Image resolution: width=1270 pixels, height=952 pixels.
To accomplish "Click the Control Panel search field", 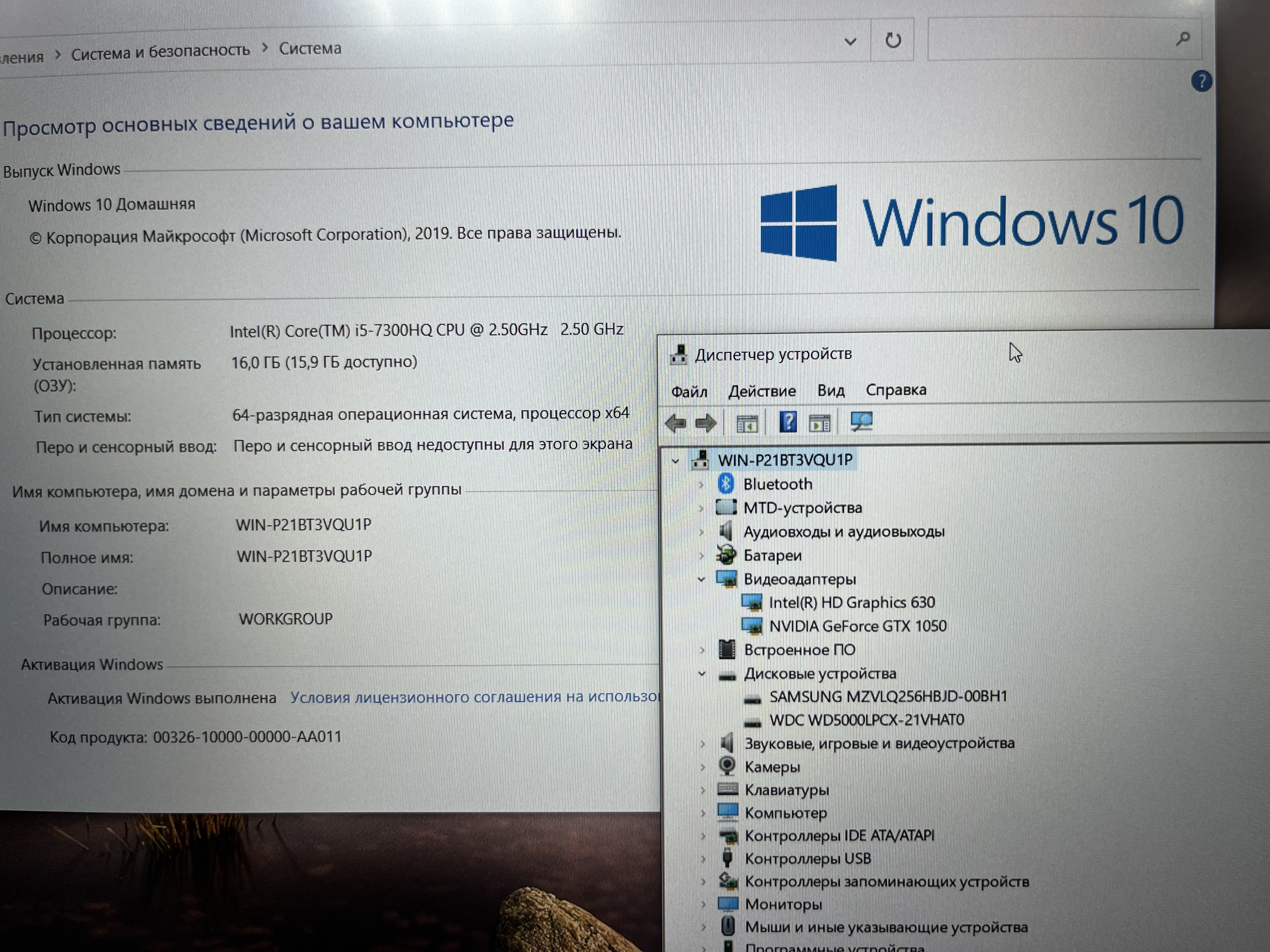I will [x=1051, y=40].
